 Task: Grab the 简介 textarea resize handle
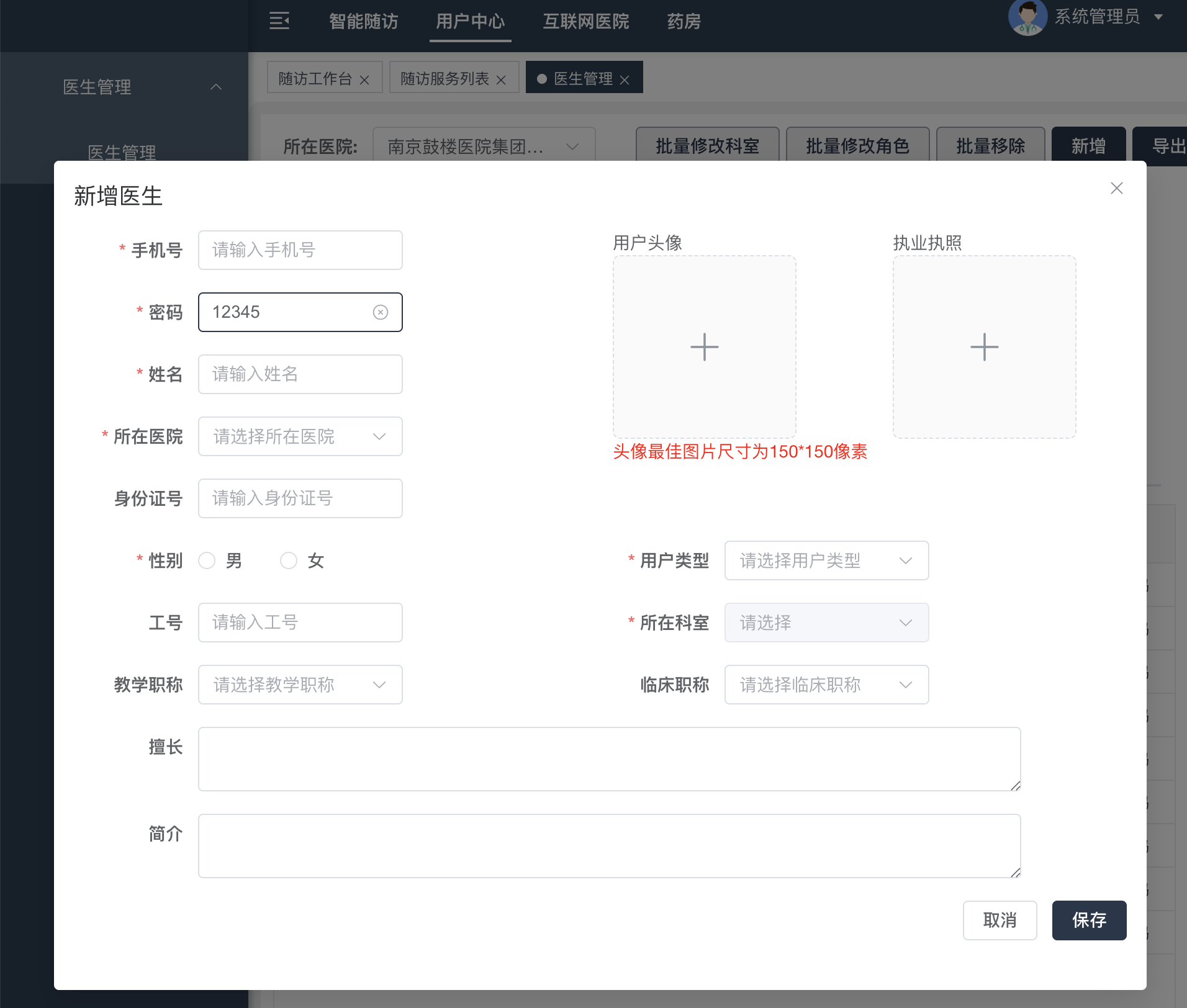coord(1015,873)
